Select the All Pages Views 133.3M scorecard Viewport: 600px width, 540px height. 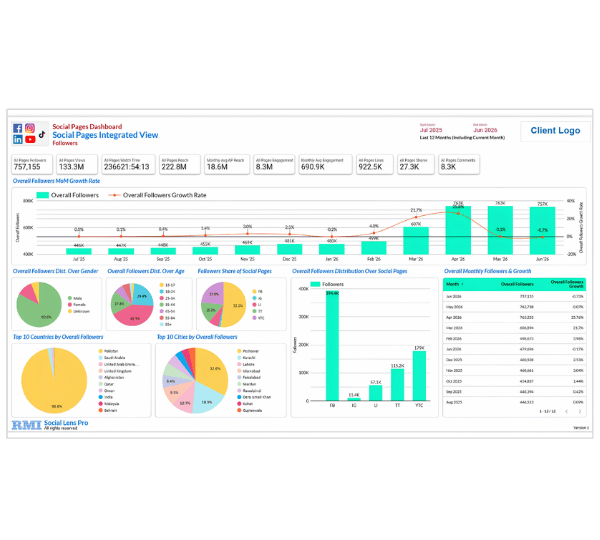coord(77,164)
